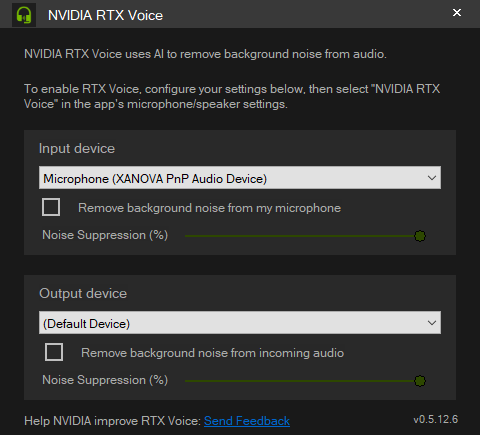The height and width of the screenshot is (435, 480).
Task: Click the 'Remove background noise from my microphone' label
Action: [209, 208]
